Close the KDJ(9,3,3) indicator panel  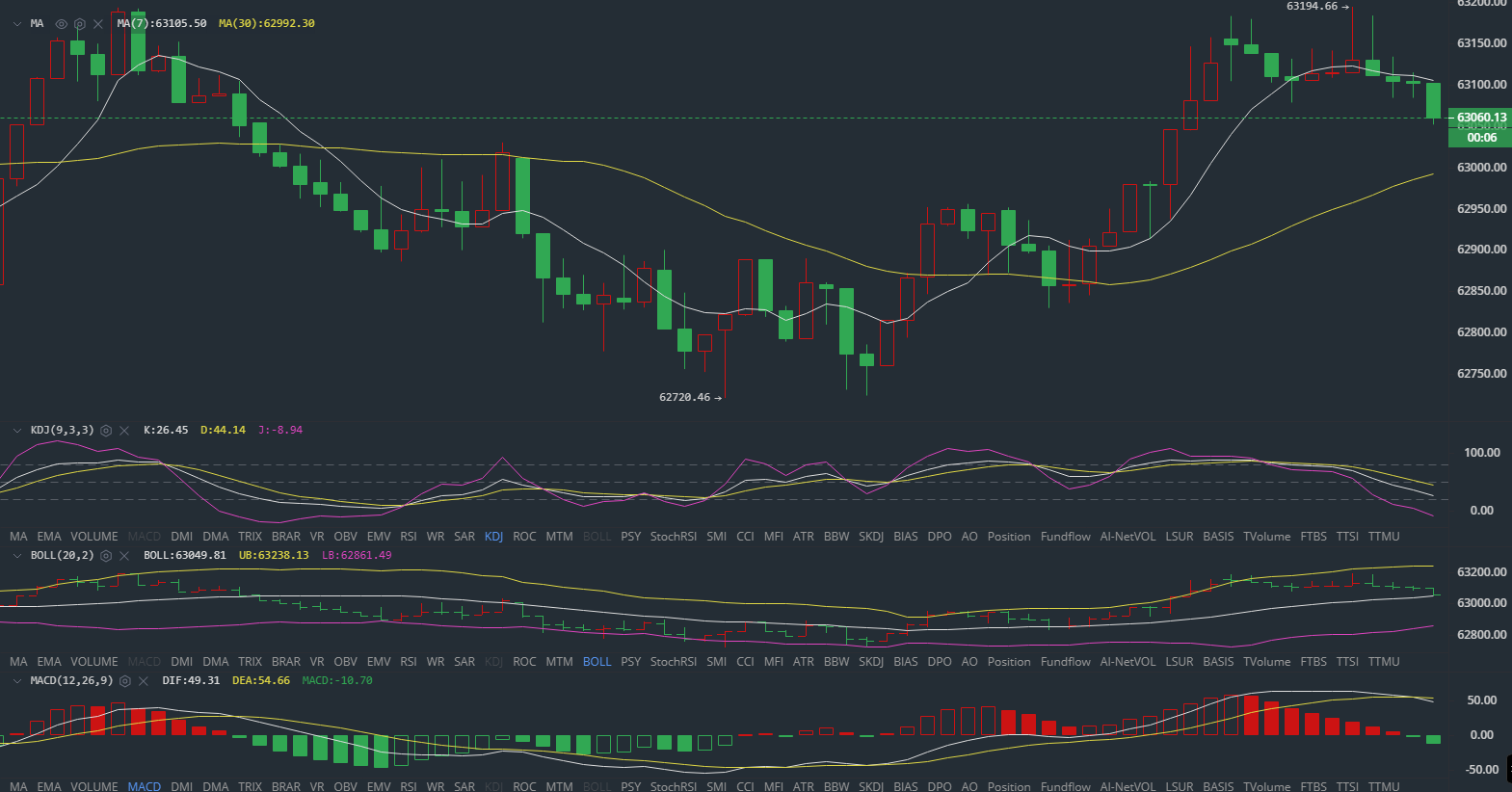point(124,431)
